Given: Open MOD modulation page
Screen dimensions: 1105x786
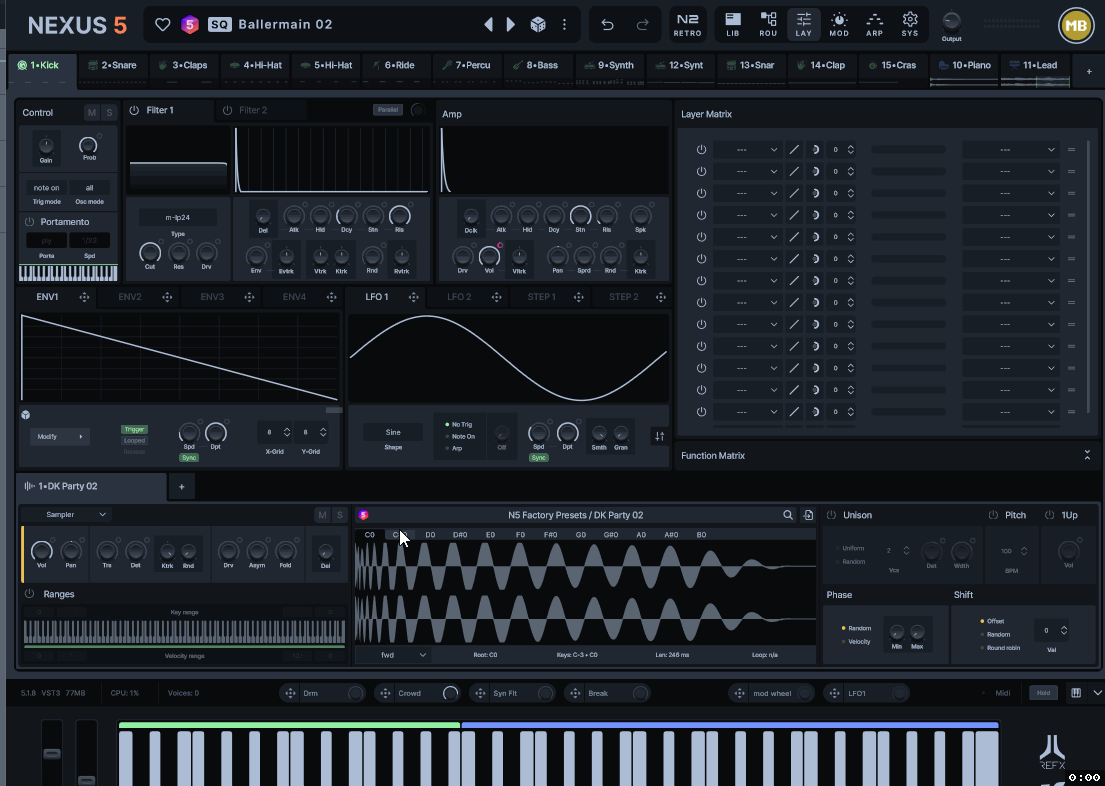Looking at the screenshot, I should [839, 25].
